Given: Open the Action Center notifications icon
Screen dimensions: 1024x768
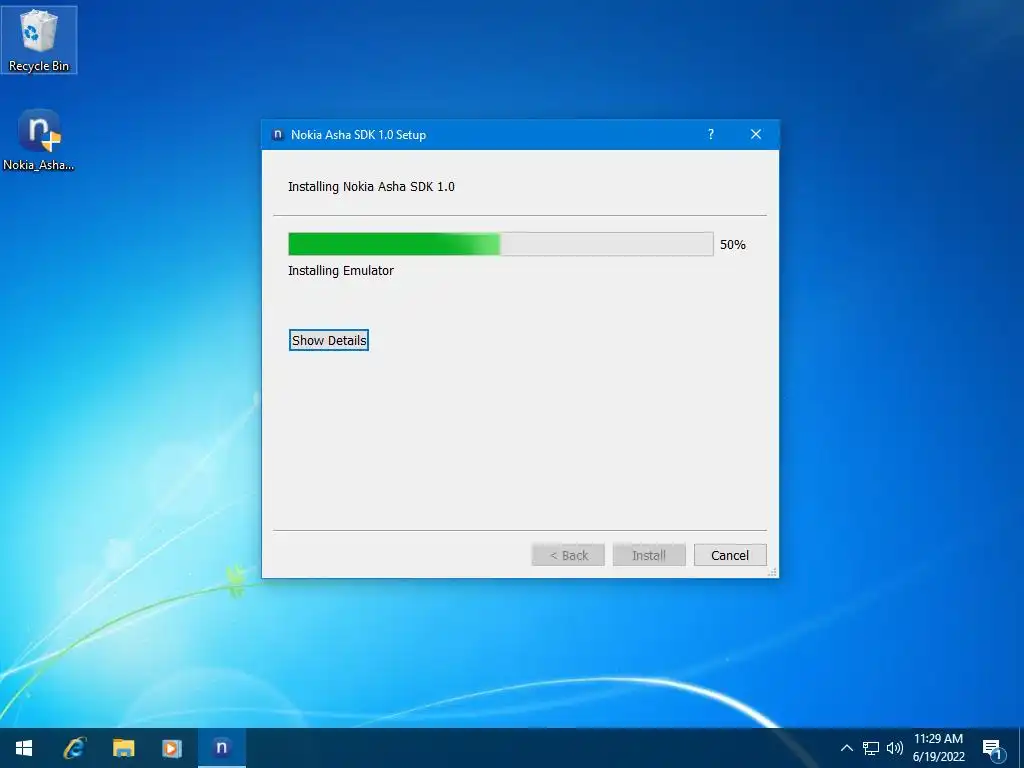Looking at the screenshot, I should pyautogui.click(x=992, y=749).
